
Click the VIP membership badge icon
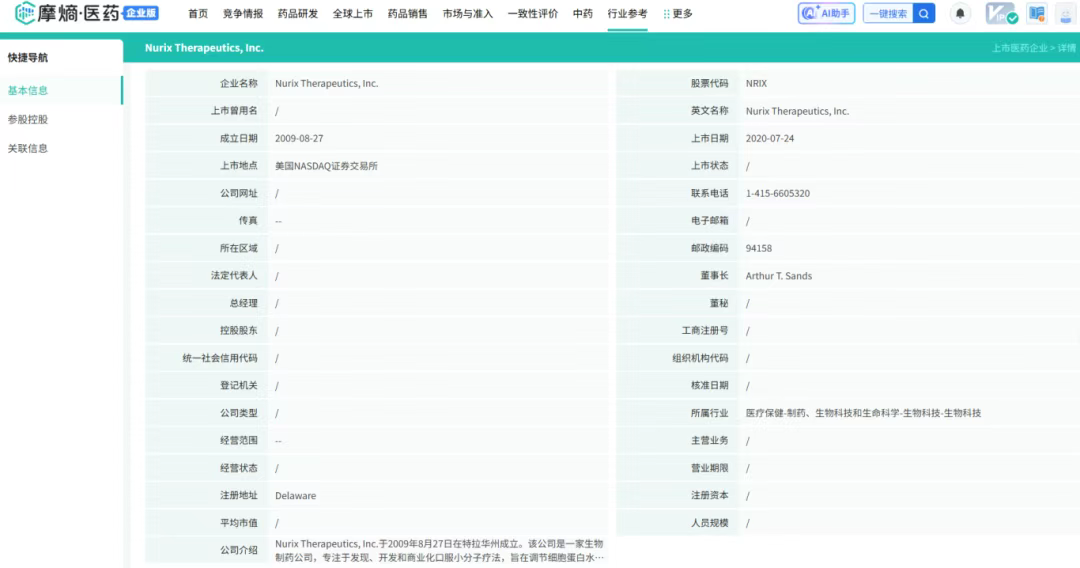tap(999, 14)
